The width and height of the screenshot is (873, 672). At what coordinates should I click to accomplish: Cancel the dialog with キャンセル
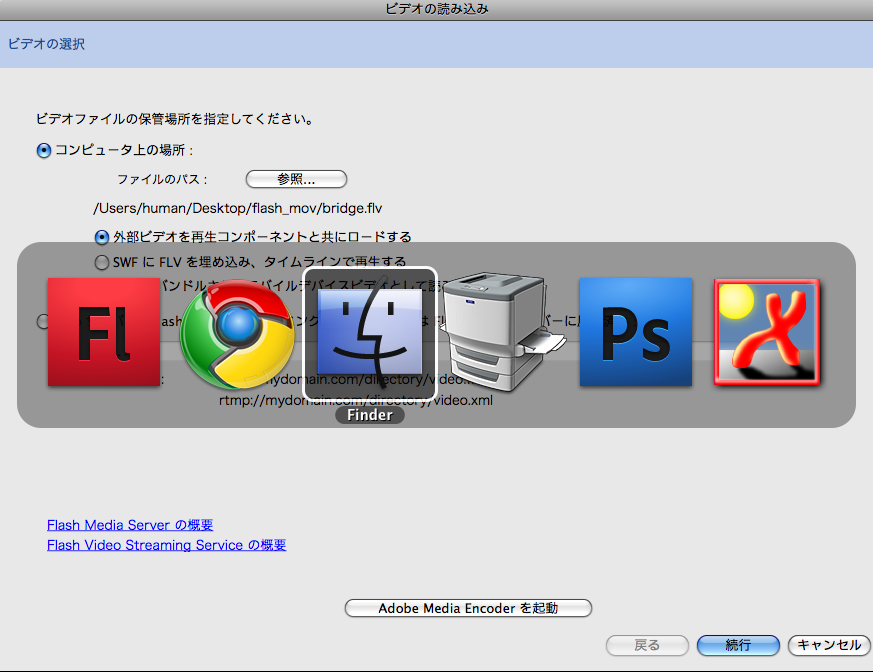pos(830,645)
